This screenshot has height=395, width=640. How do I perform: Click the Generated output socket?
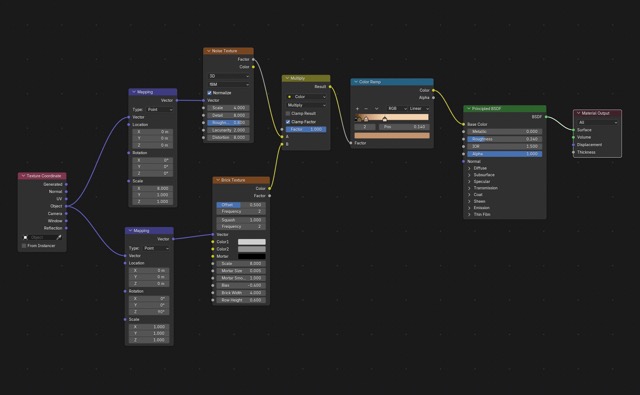(x=66, y=184)
